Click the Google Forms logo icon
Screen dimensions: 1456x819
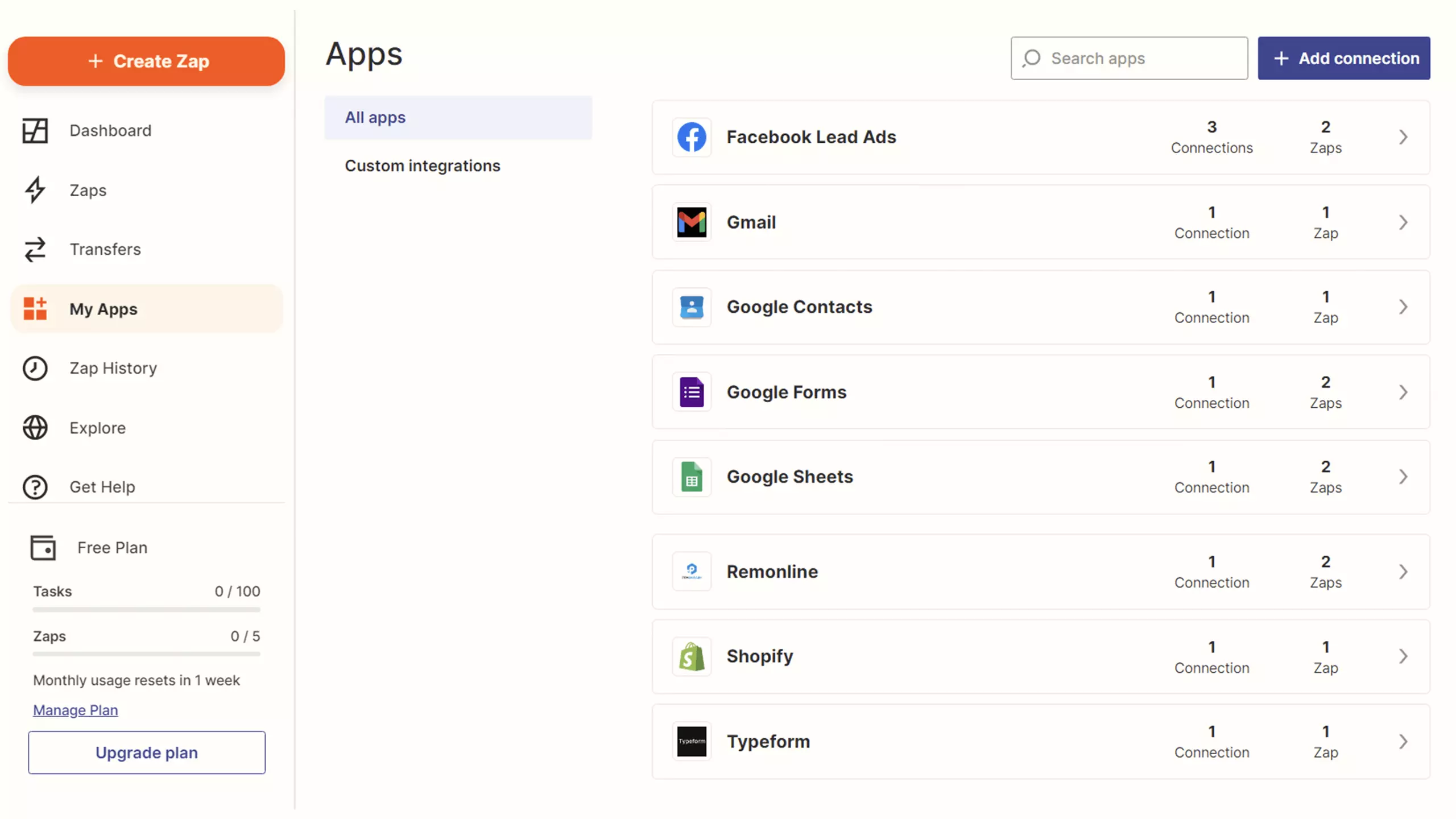coord(692,392)
